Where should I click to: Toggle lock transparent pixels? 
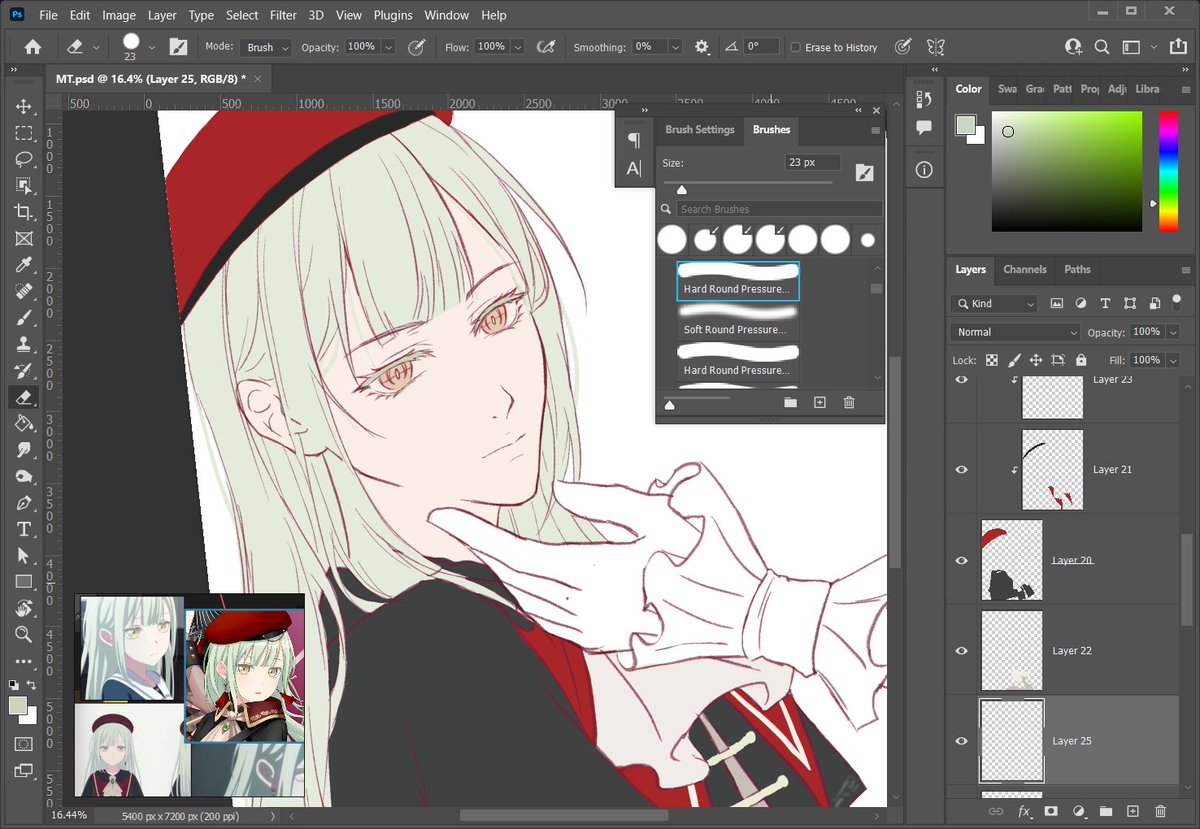pyautogui.click(x=992, y=360)
